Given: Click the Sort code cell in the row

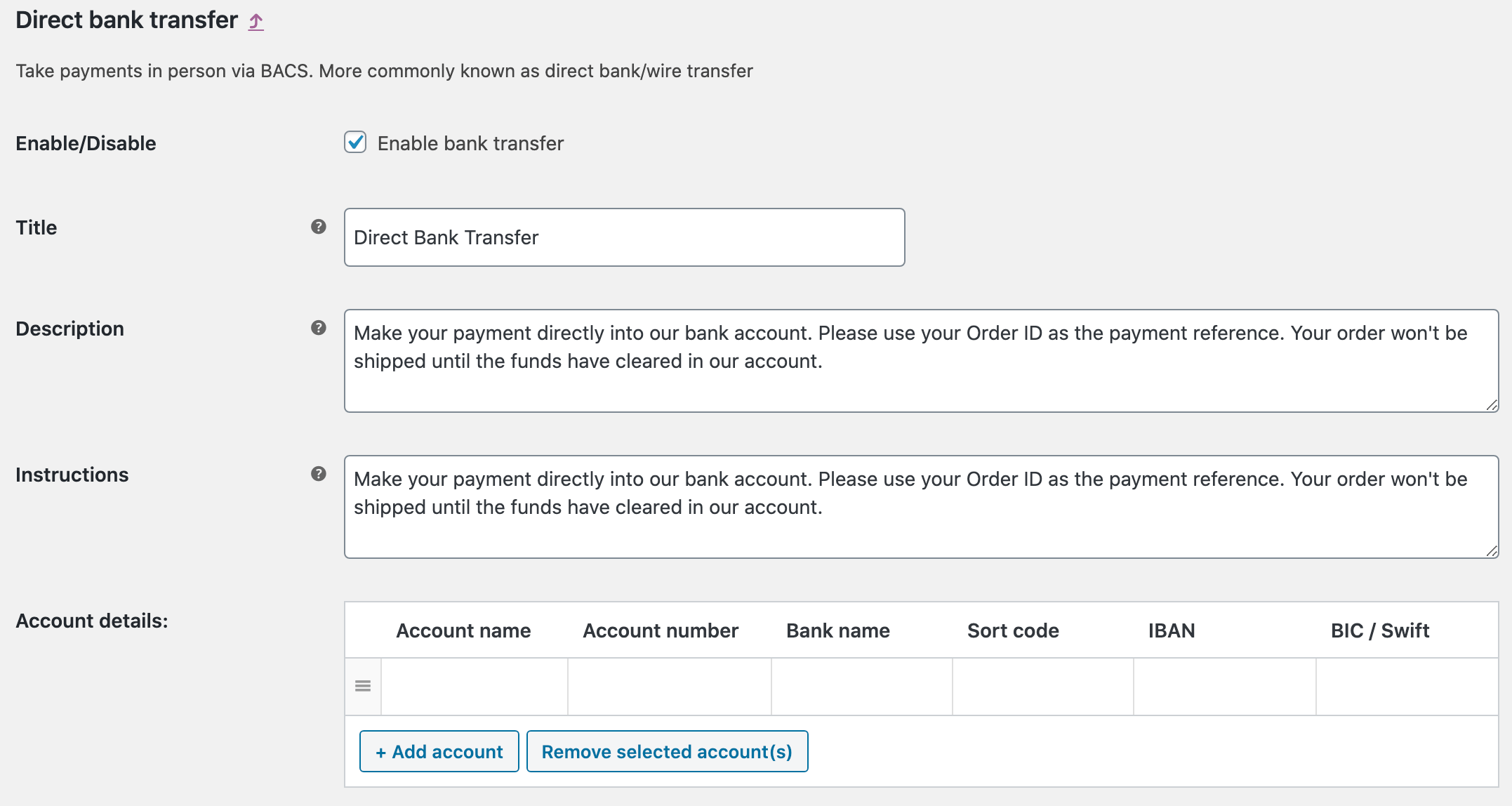Looking at the screenshot, I should (1043, 687).
